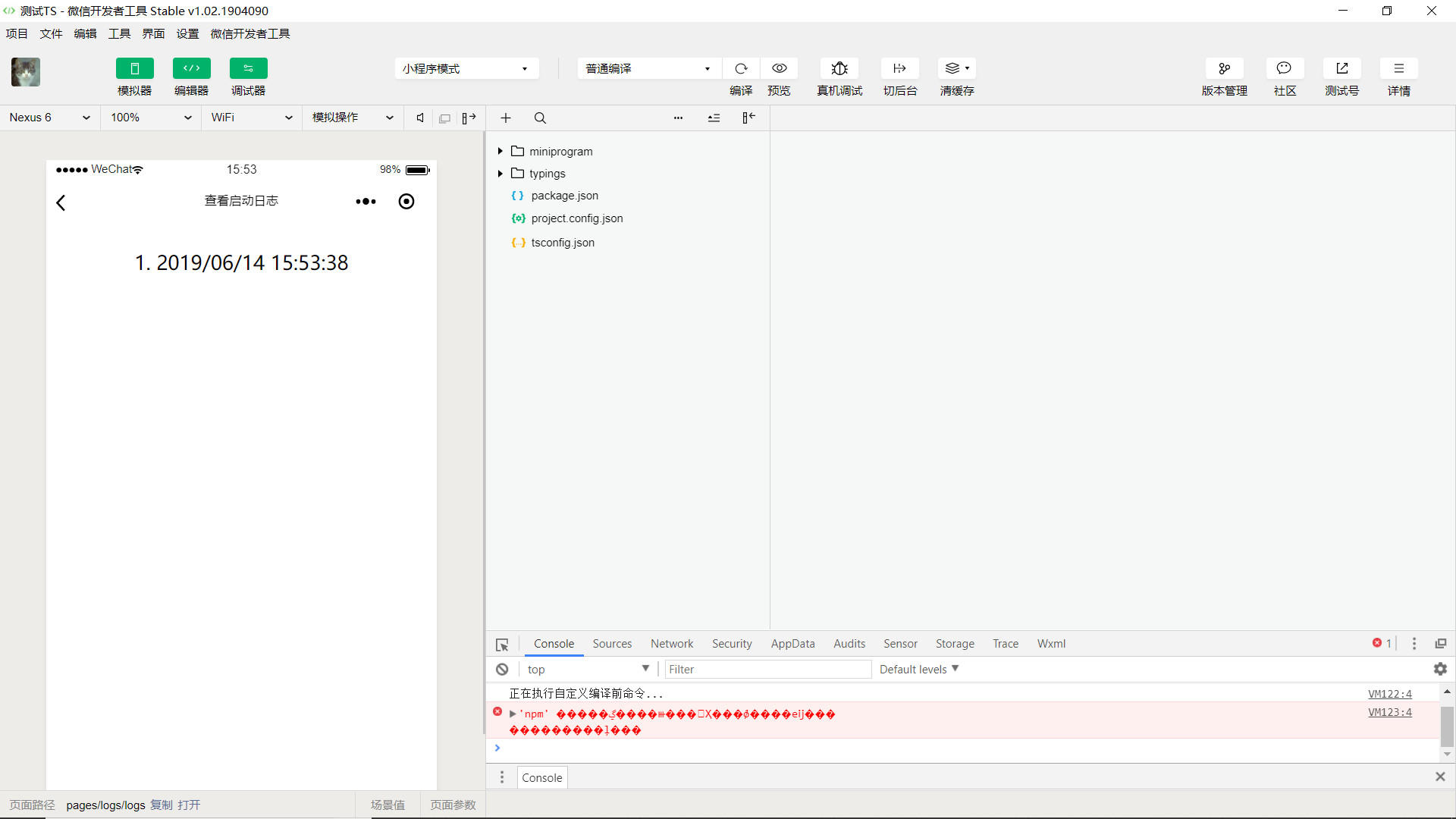Click the collapse-all tree icon

[x=714, y=118]
